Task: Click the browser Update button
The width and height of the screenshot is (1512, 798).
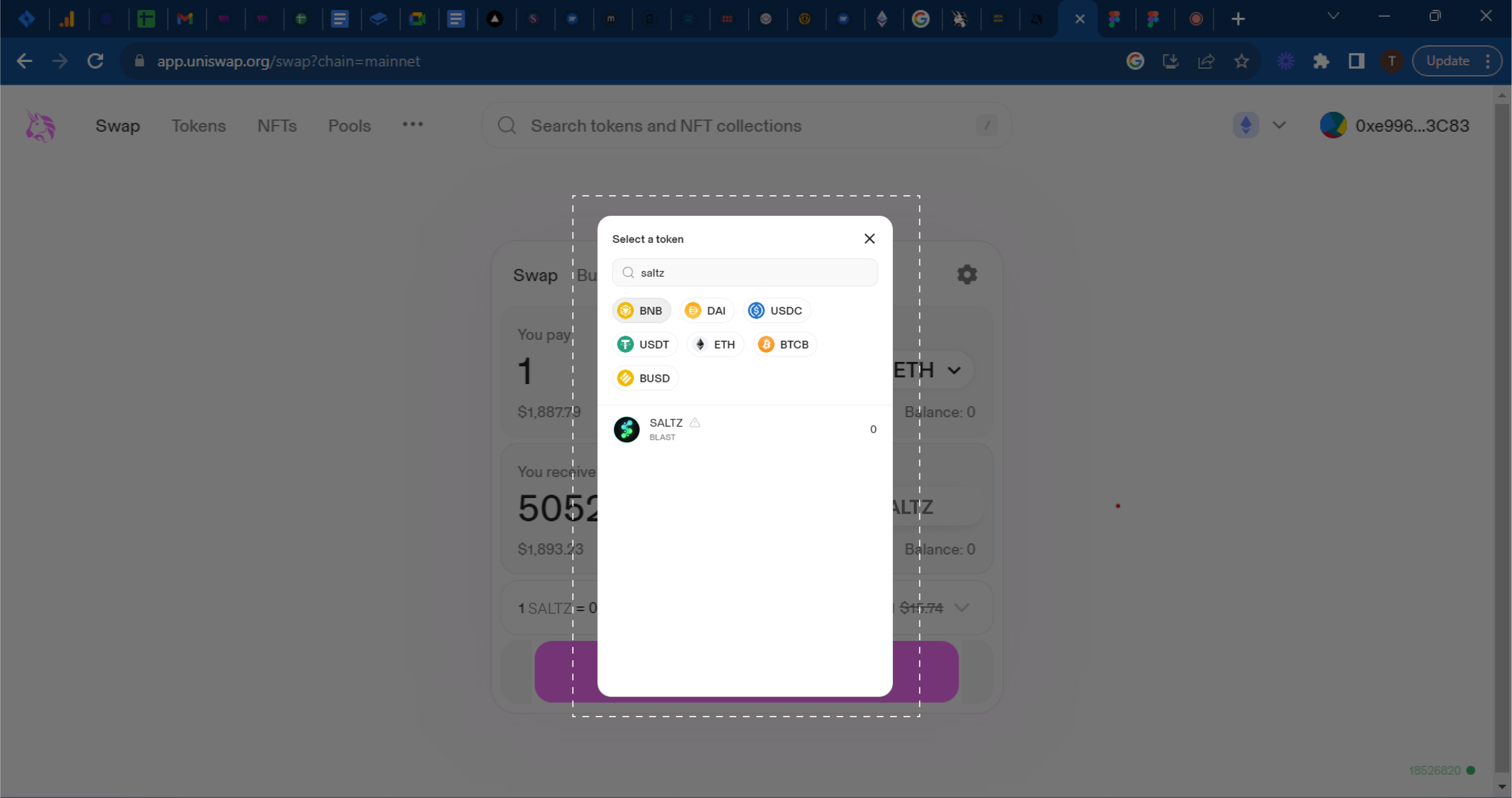Action: click(1448, 61)
